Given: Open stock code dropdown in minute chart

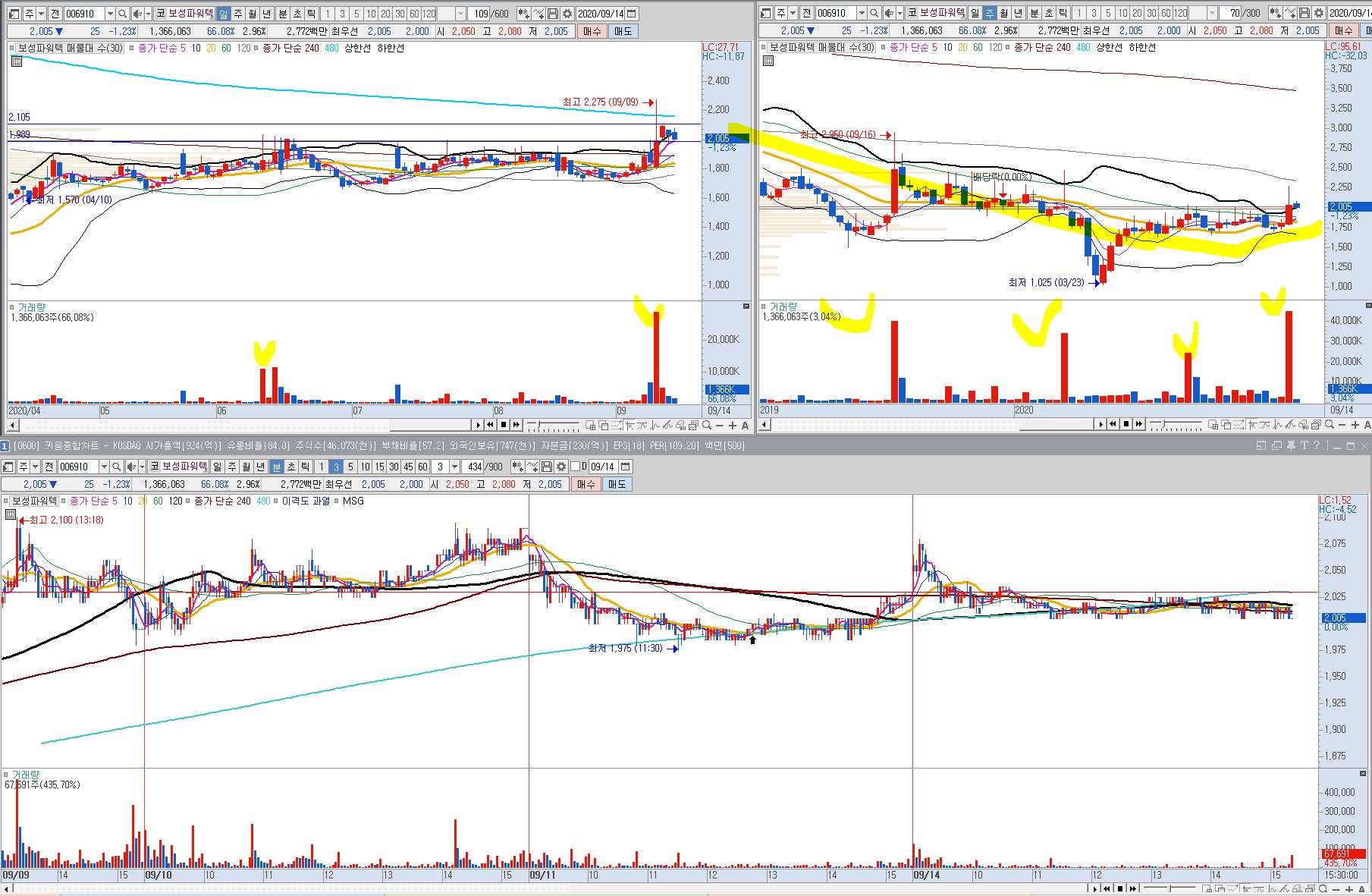Looking at the screenshot, I should (x=104, y=467).
